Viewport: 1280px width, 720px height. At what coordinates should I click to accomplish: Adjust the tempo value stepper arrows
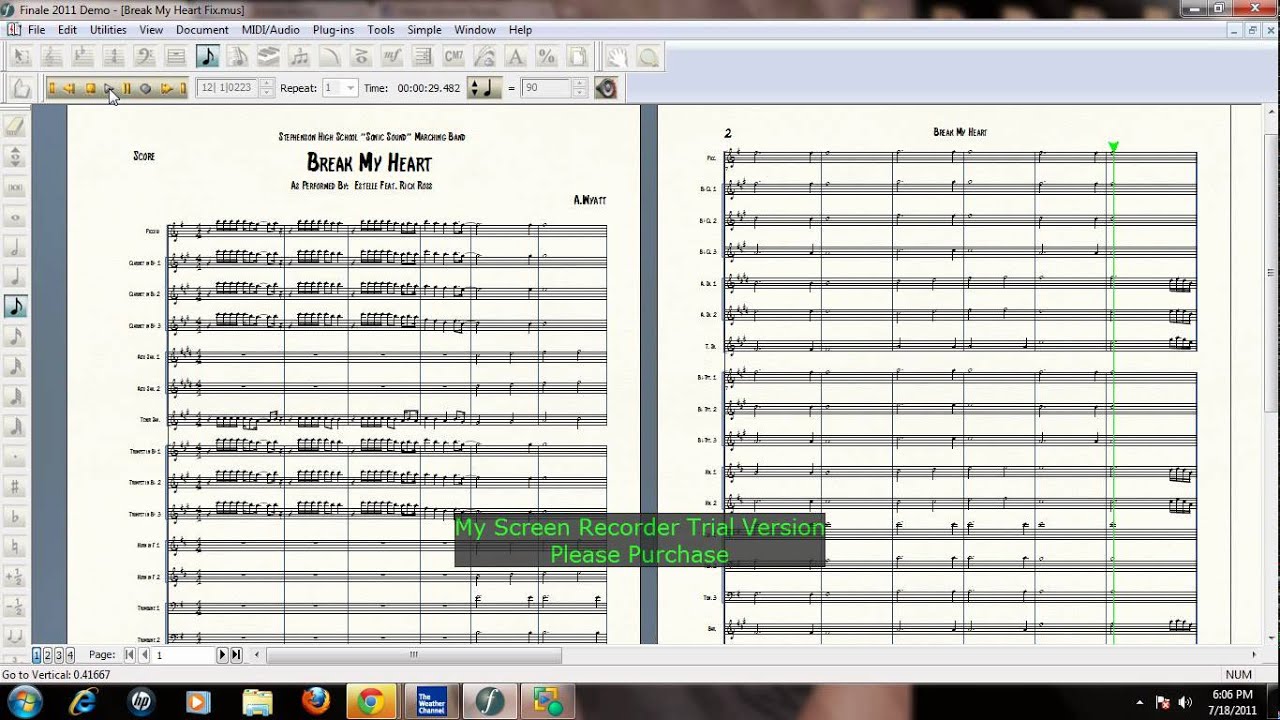[579, 88]
